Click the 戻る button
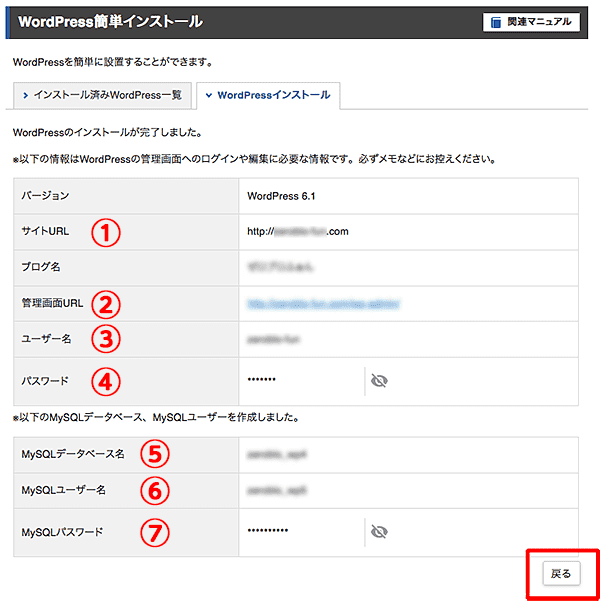 click(x=561, y=573)
